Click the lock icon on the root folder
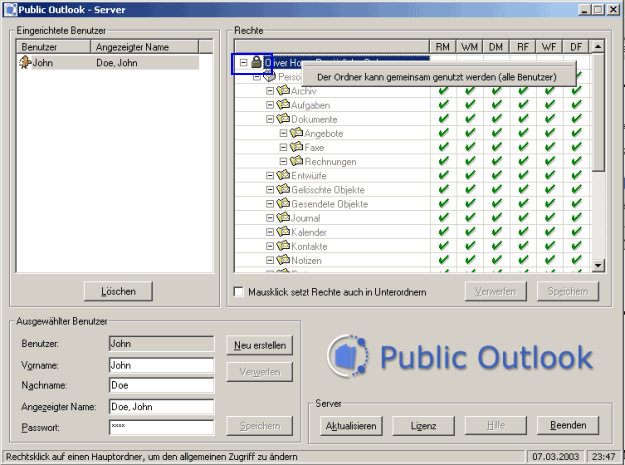This screenshot has height=465, width=625. click(x=257, y=62)
